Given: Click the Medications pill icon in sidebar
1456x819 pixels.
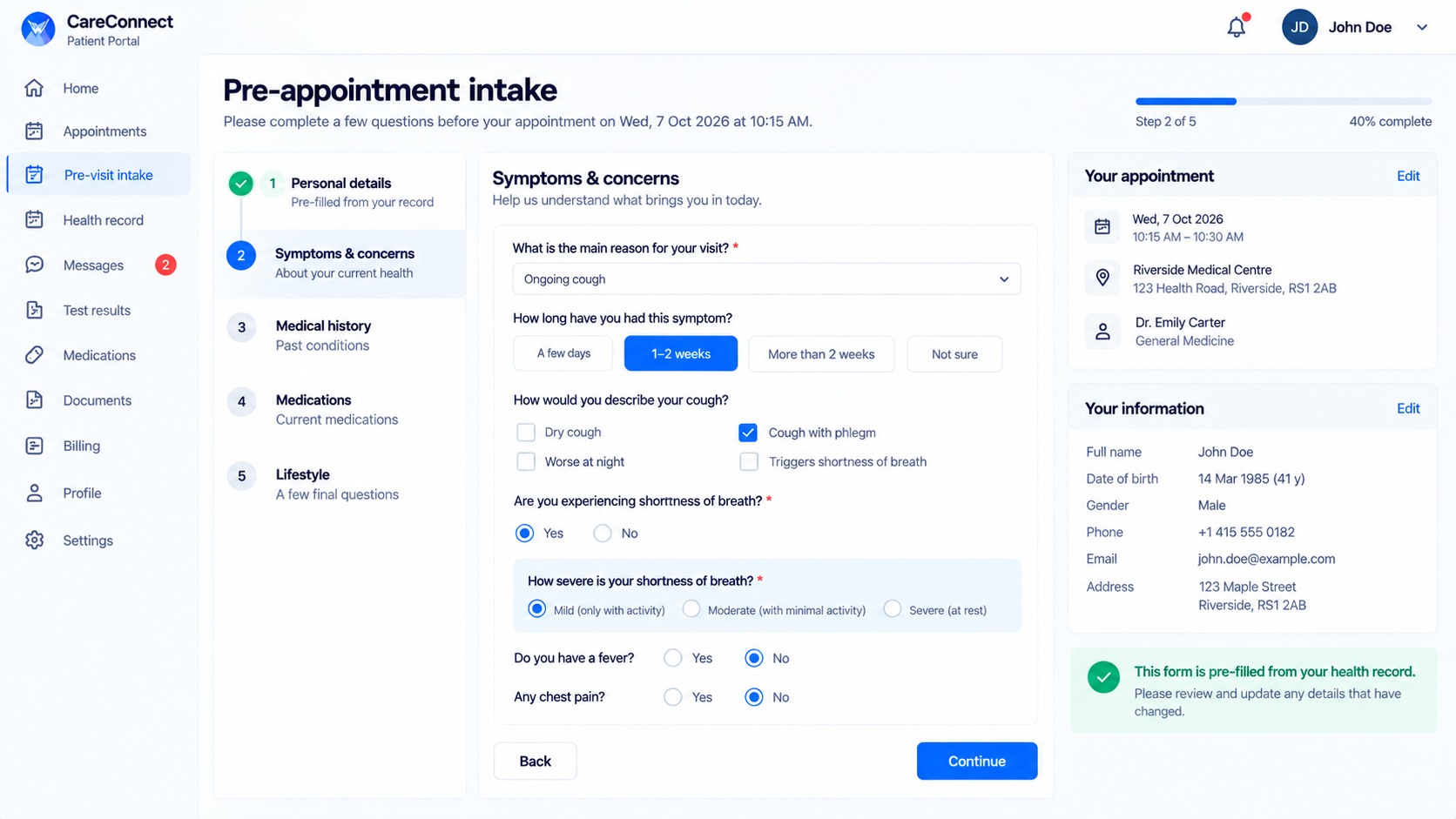Looking at the screenshot, I should click(34, 355).
